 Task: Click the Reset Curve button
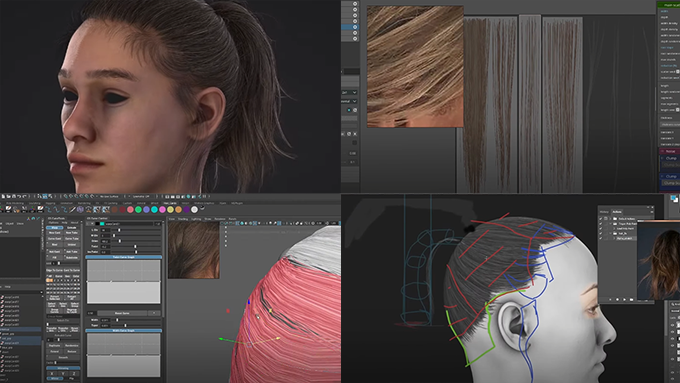click(122, 313)
